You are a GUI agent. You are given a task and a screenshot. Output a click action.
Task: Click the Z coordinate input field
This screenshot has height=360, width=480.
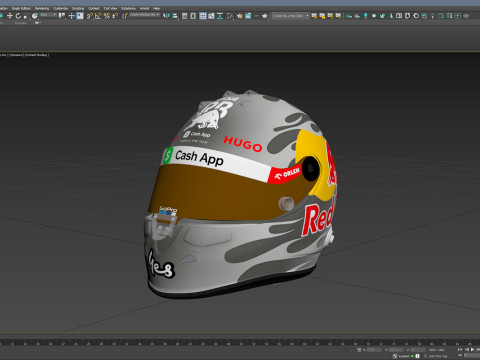click(x=418, y=350)
